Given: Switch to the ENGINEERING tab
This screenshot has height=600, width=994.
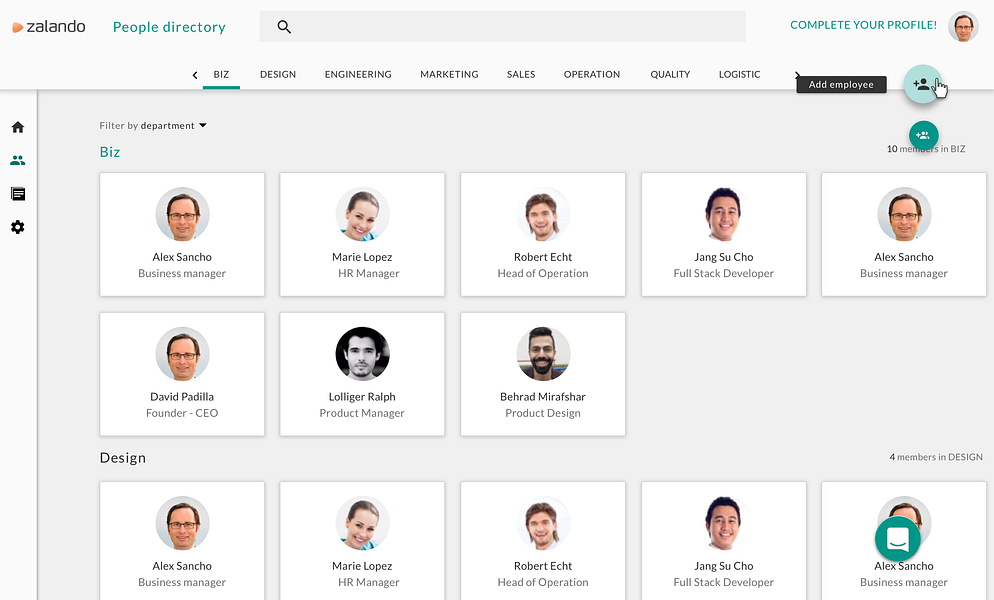Looking at the screenshot, I should click(358, 74).
